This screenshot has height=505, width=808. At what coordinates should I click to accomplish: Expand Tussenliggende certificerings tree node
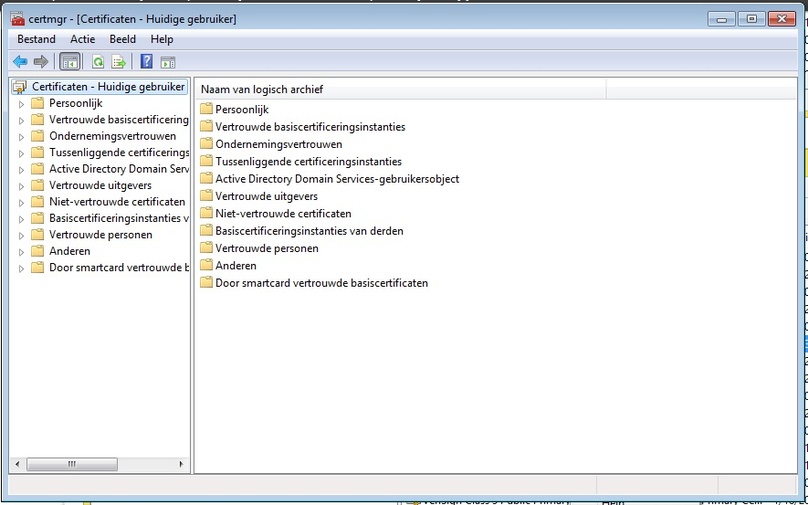coord(21,154)
